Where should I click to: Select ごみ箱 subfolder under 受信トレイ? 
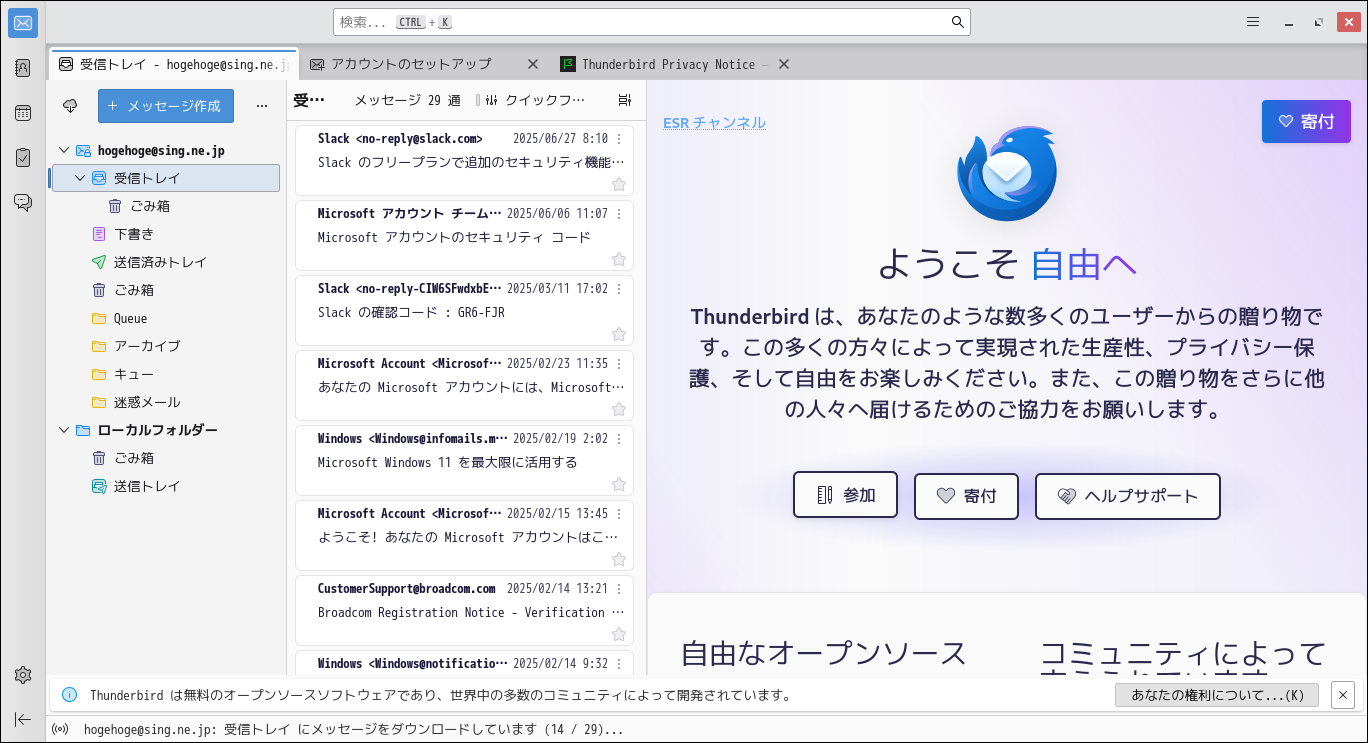tap(164, 206)
